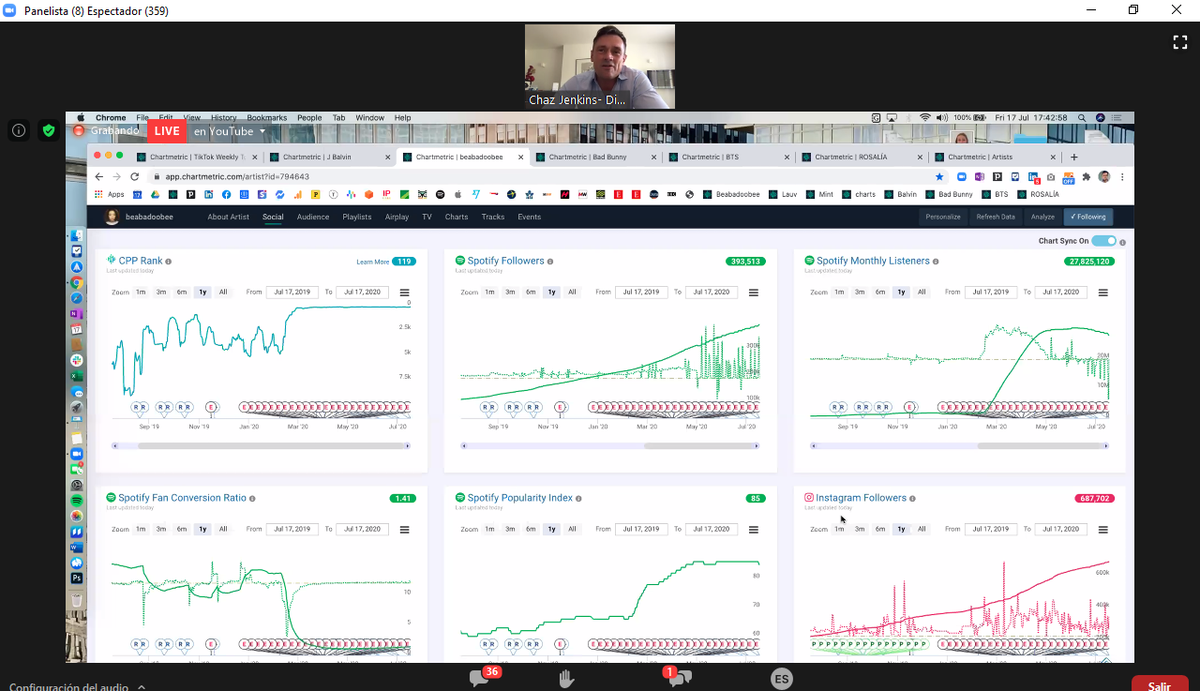Open CPP Rank From date picker

pos(292,292)
